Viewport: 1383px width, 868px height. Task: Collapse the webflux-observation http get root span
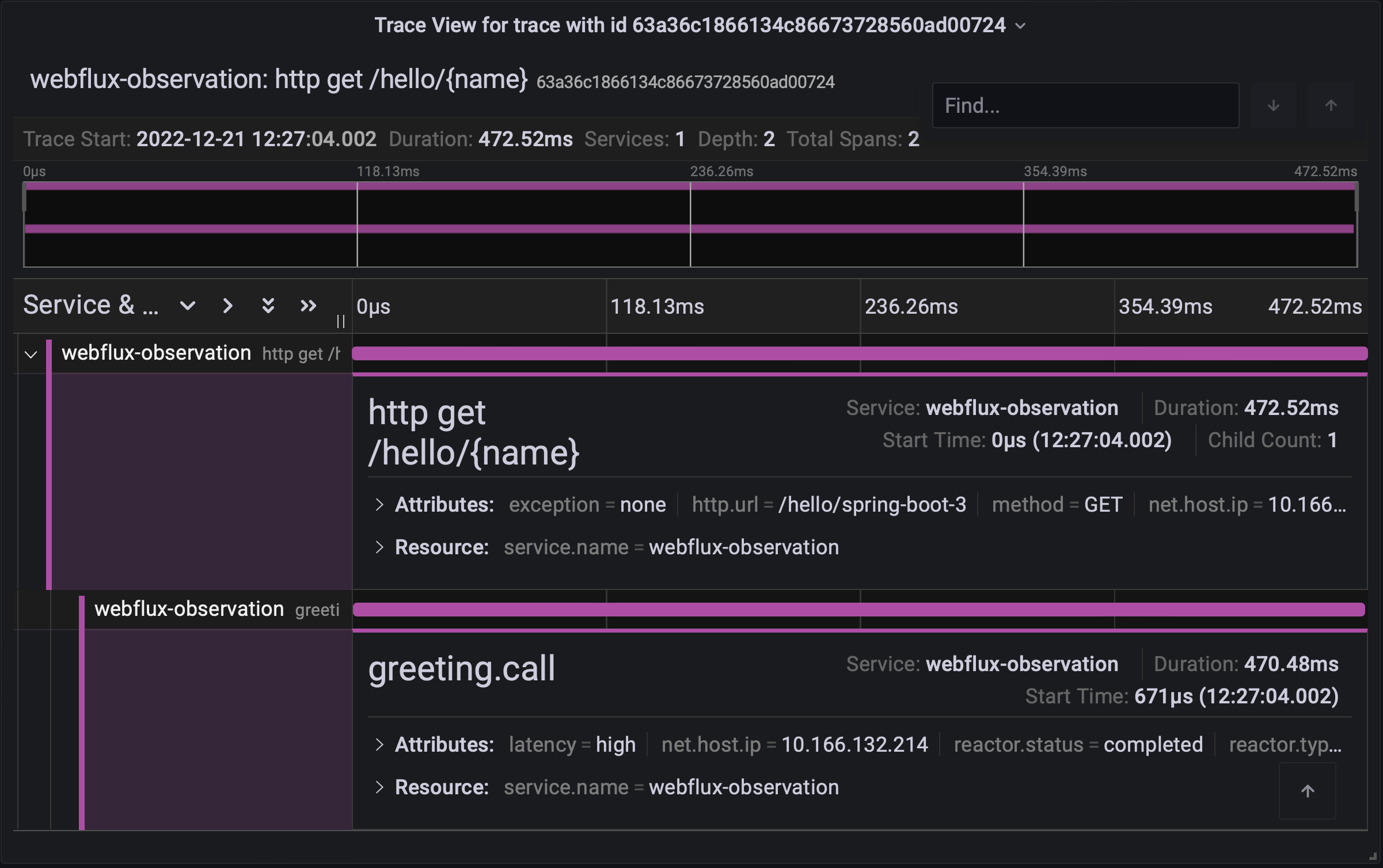[x=31, y=354]
